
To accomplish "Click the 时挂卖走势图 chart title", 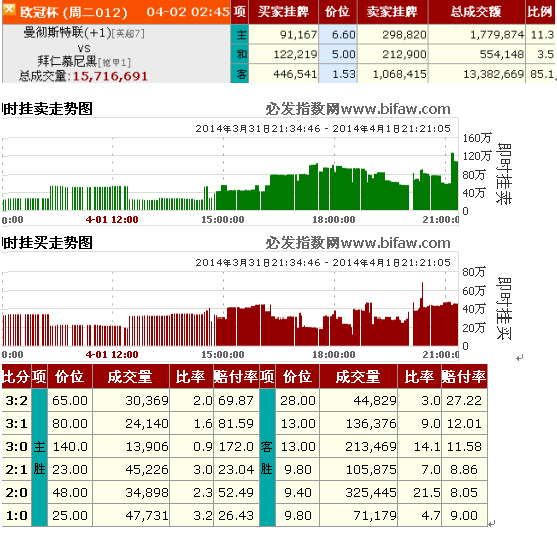I will pyautogui.click(x=47, y=109).
